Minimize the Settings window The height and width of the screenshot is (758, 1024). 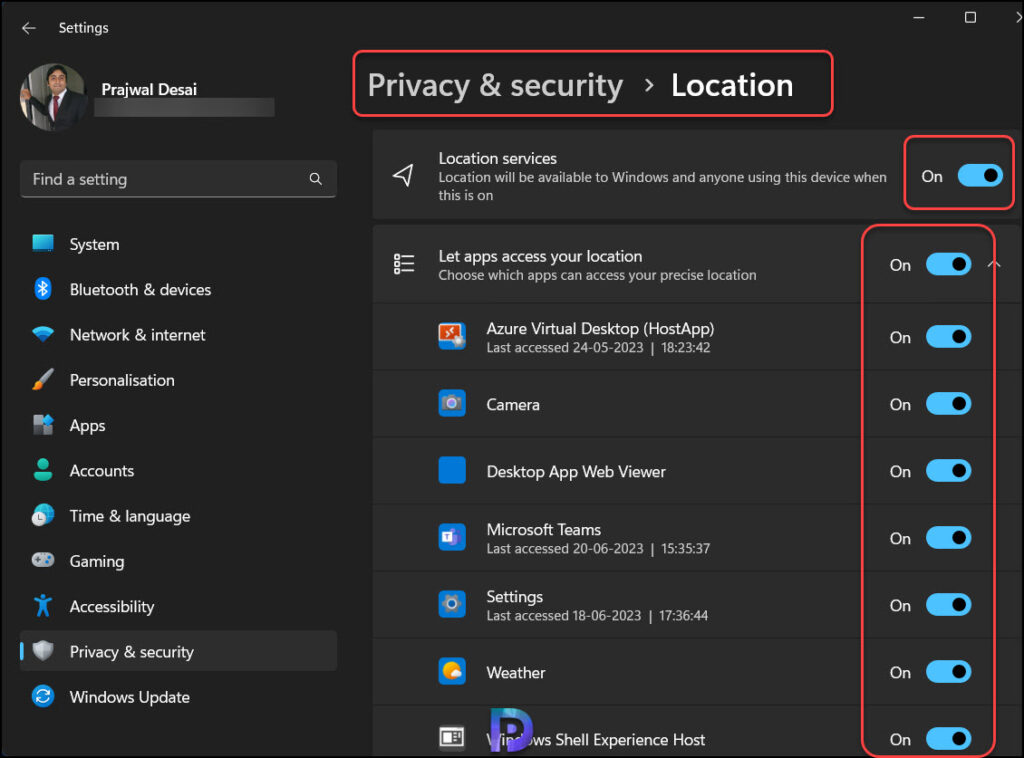[919, 18]
